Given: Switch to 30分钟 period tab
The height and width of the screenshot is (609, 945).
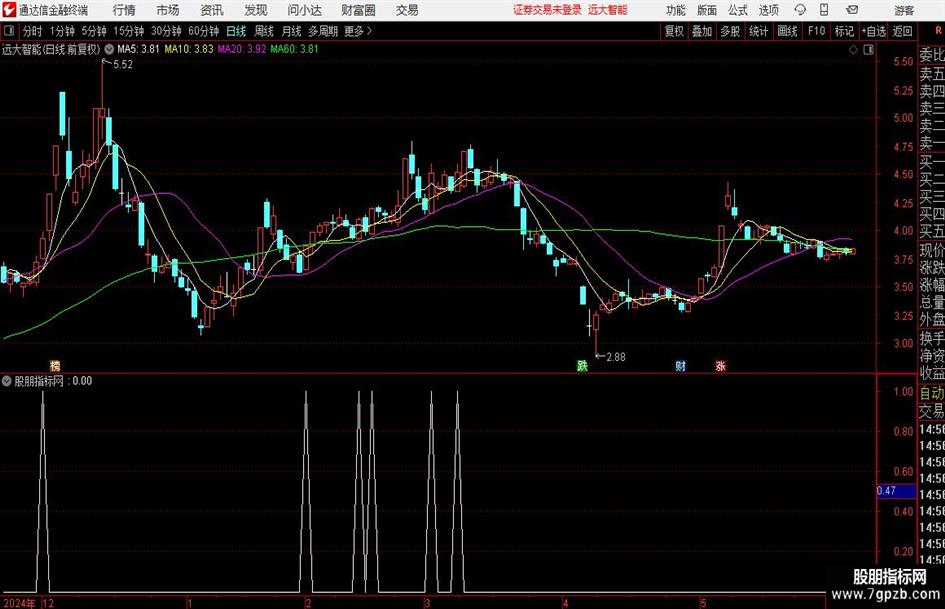Looking at the screenshot, I should (x=166, y=31).
